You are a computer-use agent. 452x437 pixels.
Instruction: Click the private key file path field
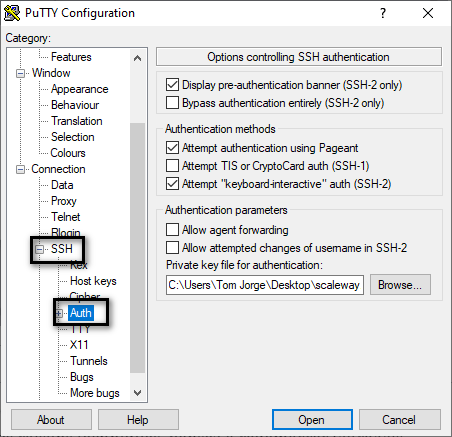[265, 285]
